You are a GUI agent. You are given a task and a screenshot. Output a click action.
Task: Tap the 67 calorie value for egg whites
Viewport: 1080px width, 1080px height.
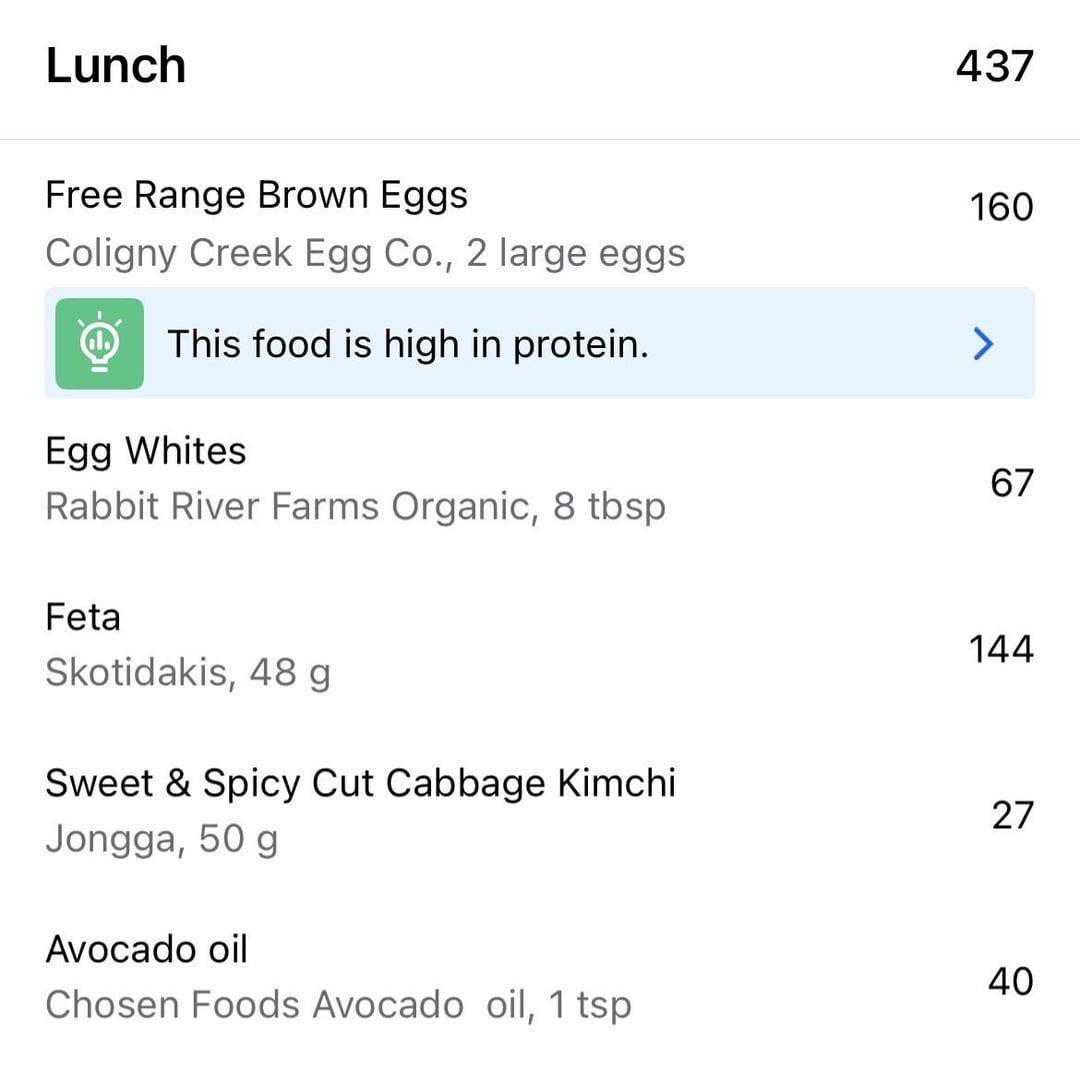[1011, 483]
